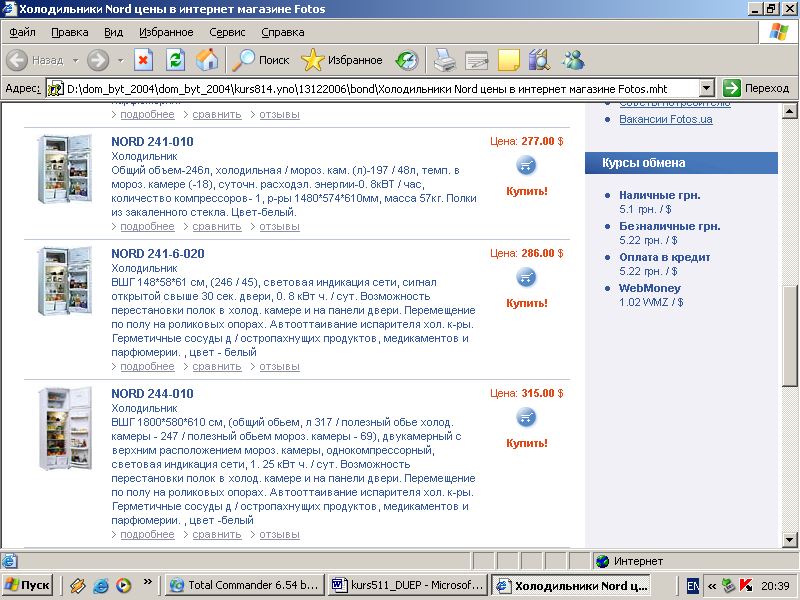This screenshot has width=800, height=600.
Task: Launch Internet Explorer from quick launch
Action: click(101, 585)
